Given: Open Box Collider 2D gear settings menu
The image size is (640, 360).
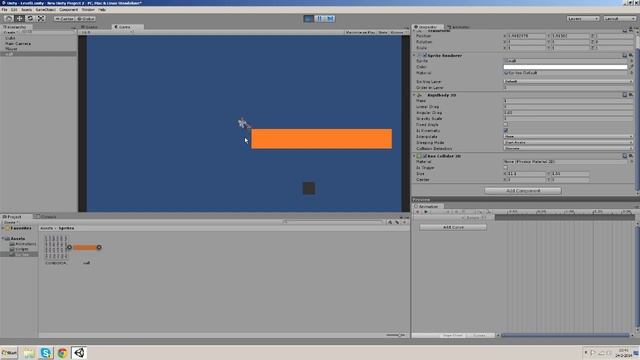Looking at the screenshot, I should [631, 156].
